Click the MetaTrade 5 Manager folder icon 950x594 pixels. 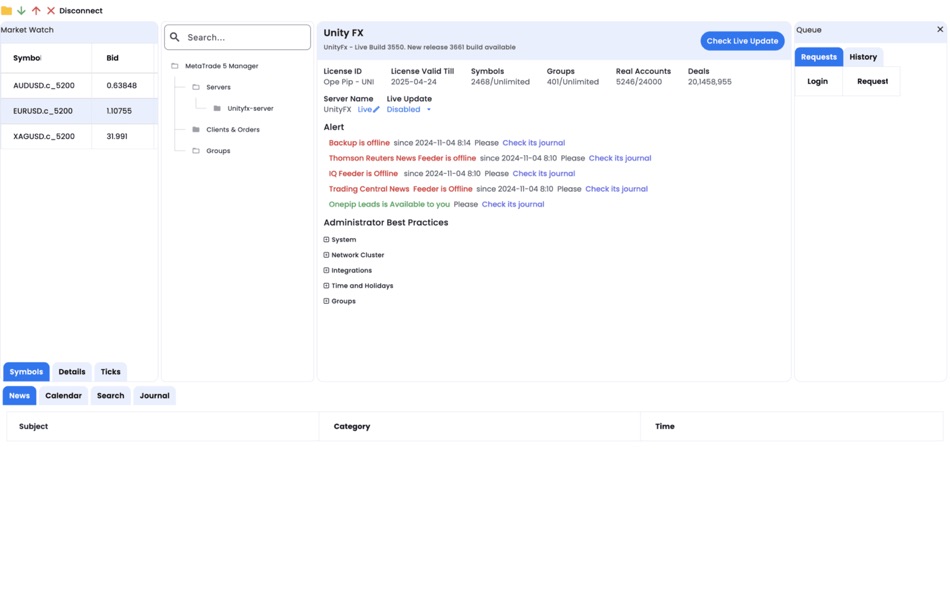(x=174, y=65)
